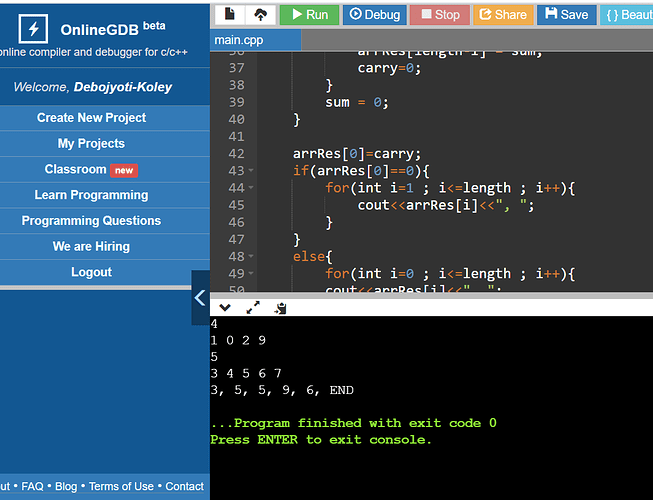Collapse console with down chevron icon
The width and height of the screenshot is (653, 500).
tap(225, 308)
